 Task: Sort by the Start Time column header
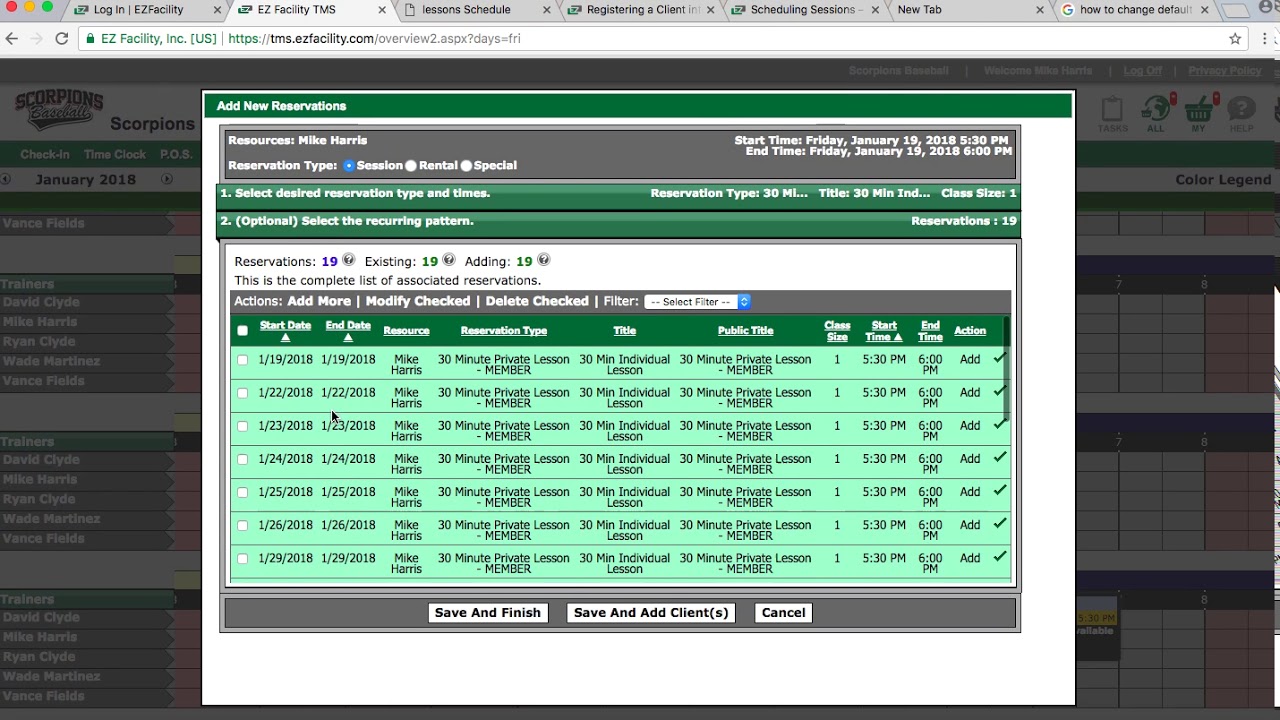pos(883,331)
